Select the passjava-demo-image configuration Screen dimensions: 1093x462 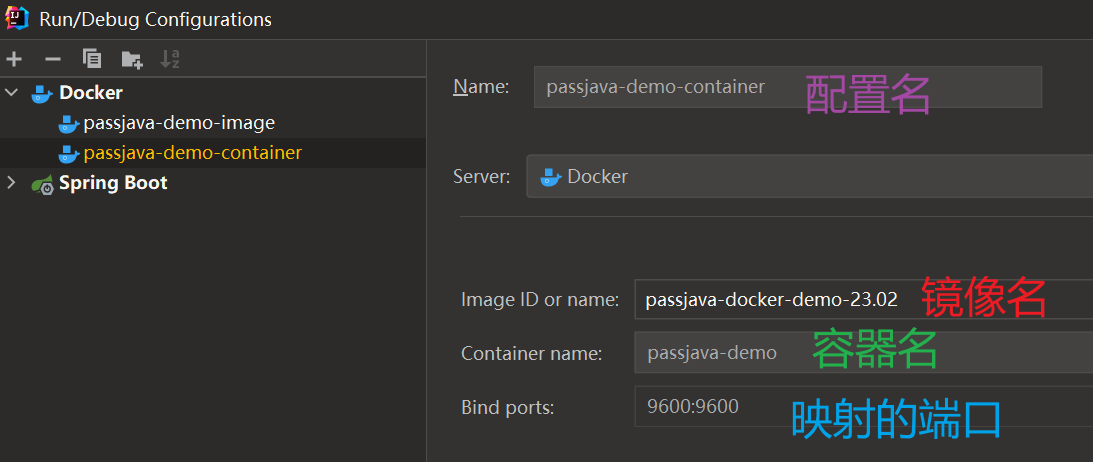[x=179, y=123]
